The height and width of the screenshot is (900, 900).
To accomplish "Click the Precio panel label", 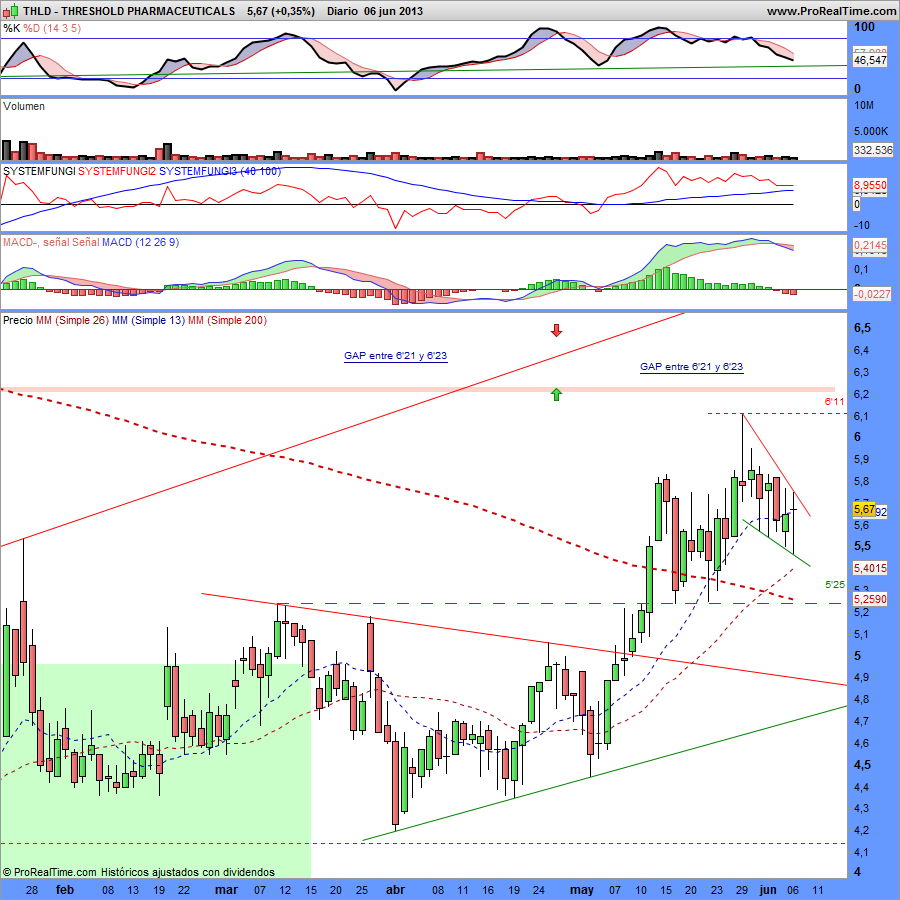I will [x=18, y=320].
